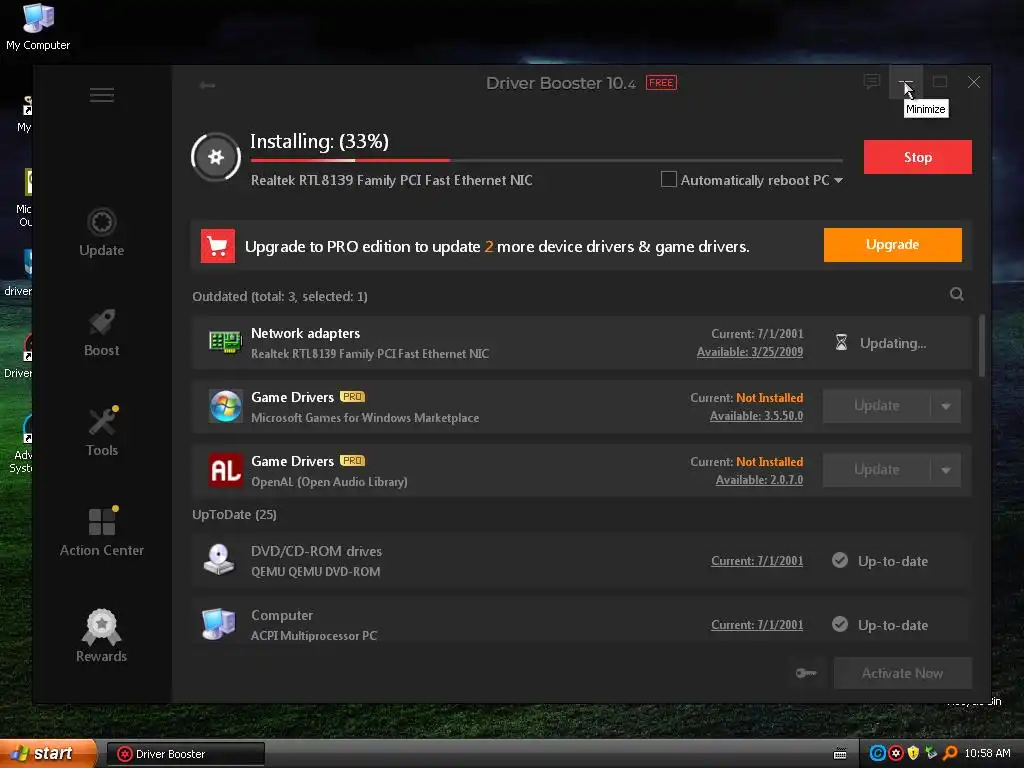Enable Automatically reboot PC checkbox

point(669,179)
